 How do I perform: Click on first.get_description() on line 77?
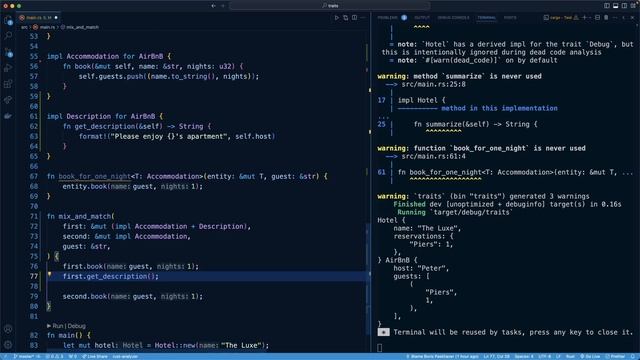point(110,276)
